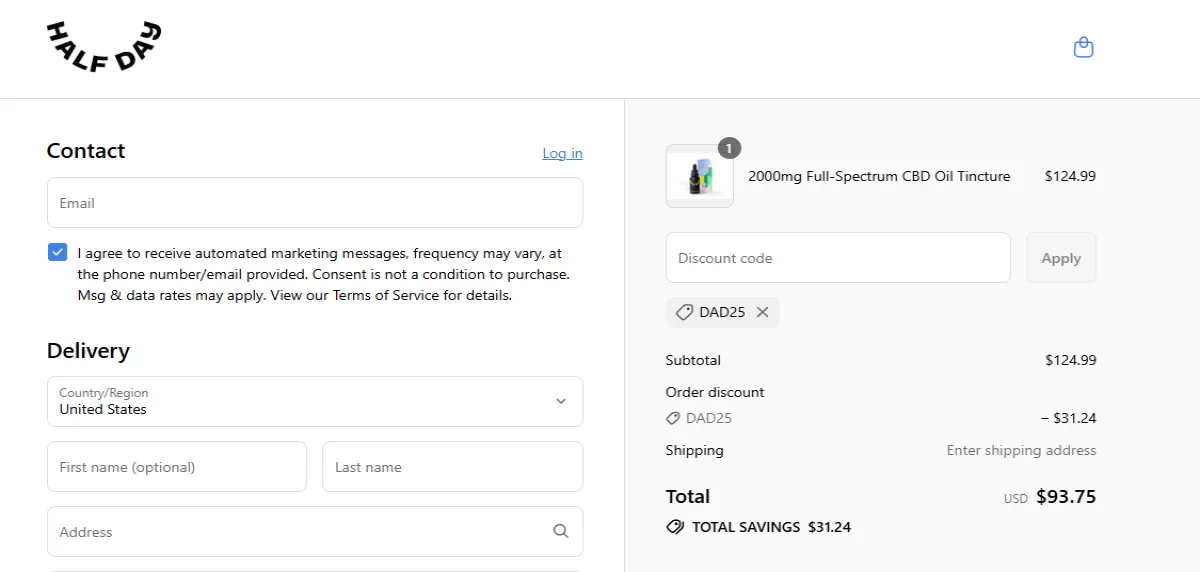1200x572 pixels.
Task: Focus the Email input field
Action: tap(314, 203)
